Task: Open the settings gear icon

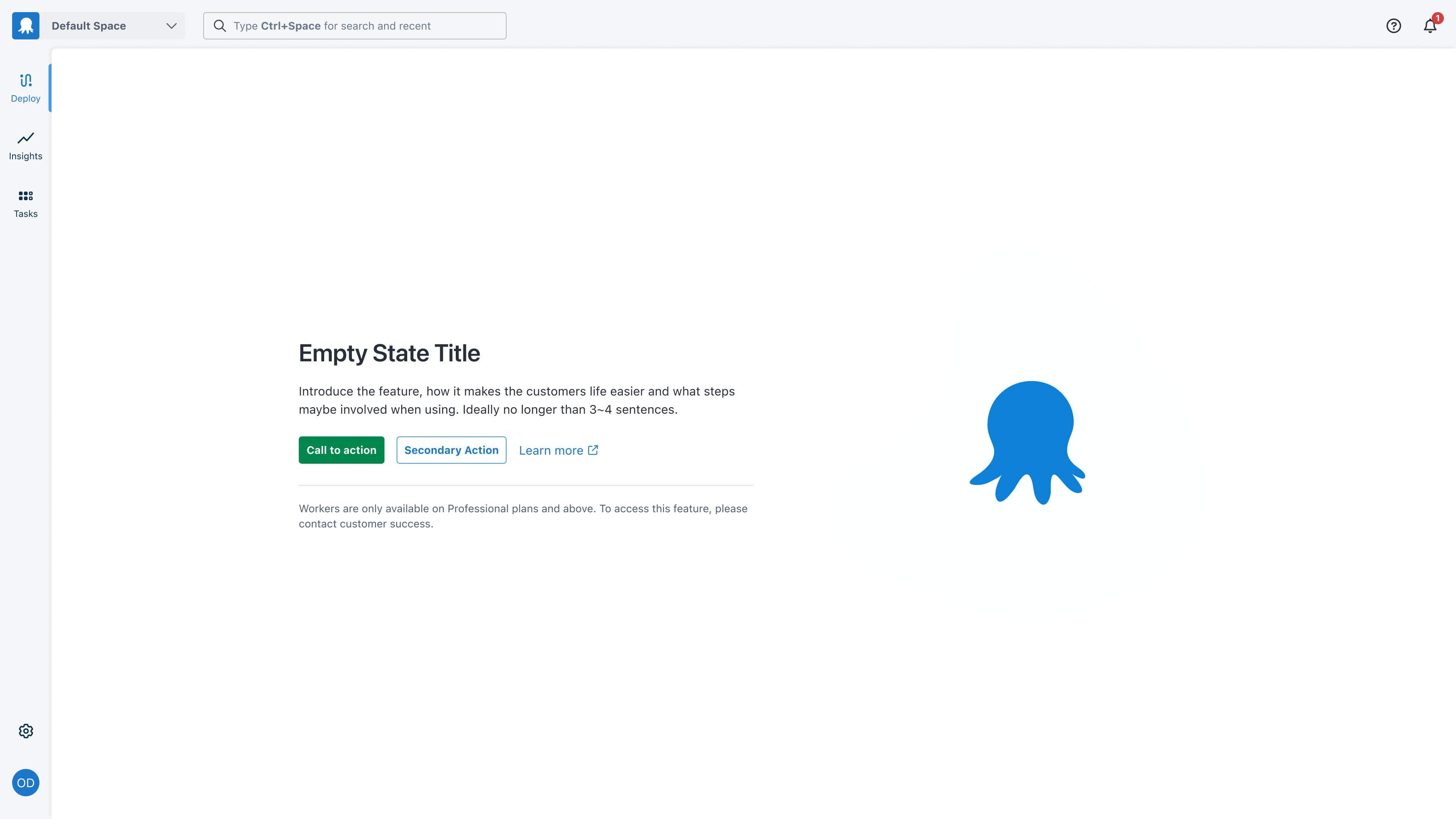Action: coord(25,731)
